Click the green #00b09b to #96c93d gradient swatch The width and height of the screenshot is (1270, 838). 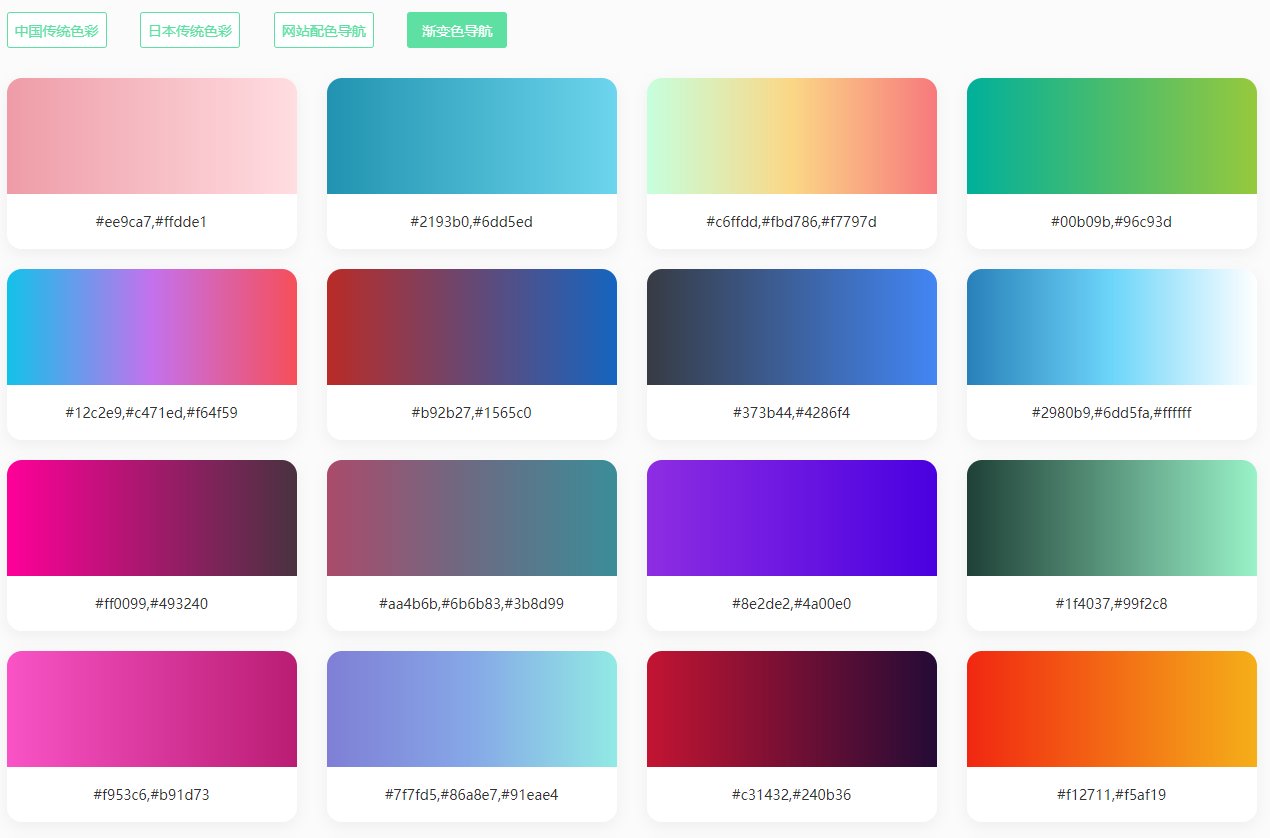tap(1112, 136)
